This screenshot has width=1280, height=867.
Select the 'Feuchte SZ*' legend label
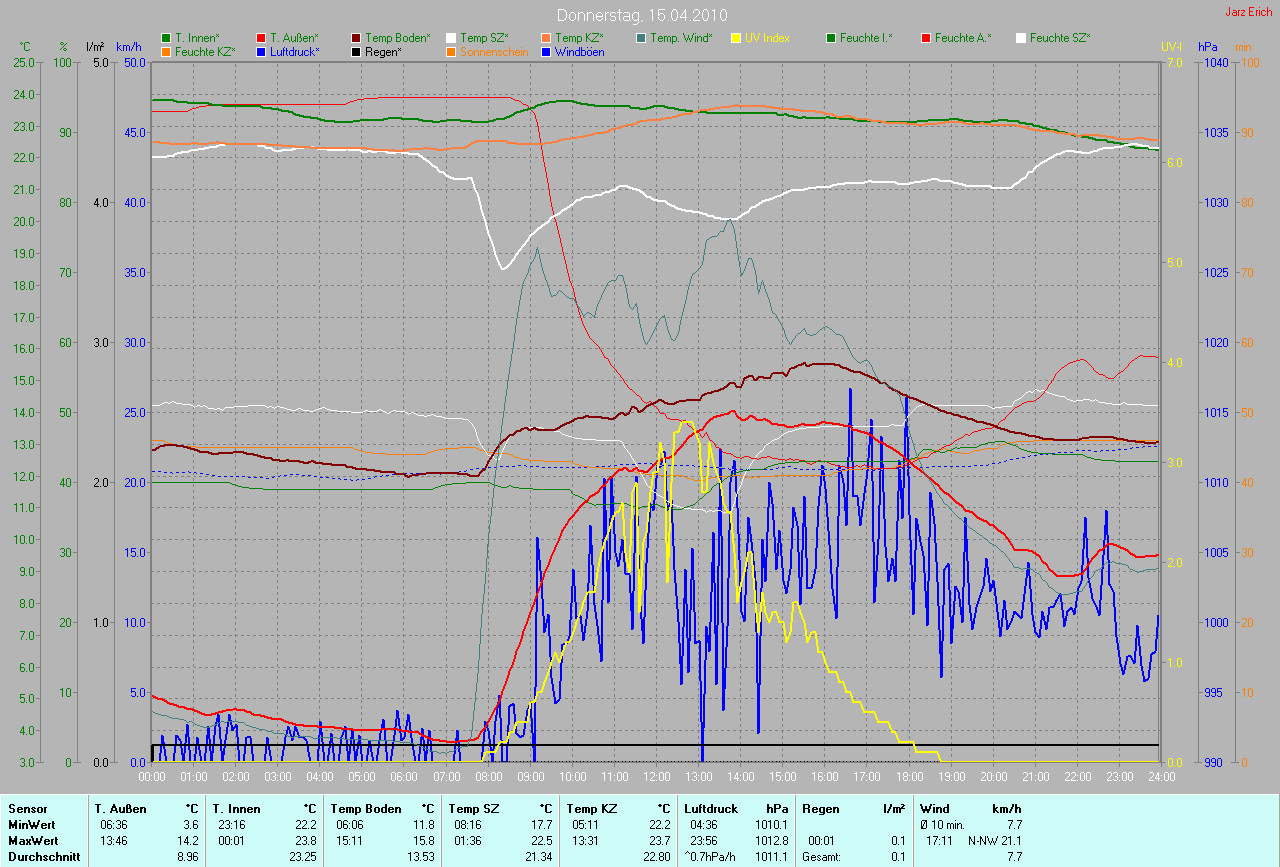point(1060,38)
